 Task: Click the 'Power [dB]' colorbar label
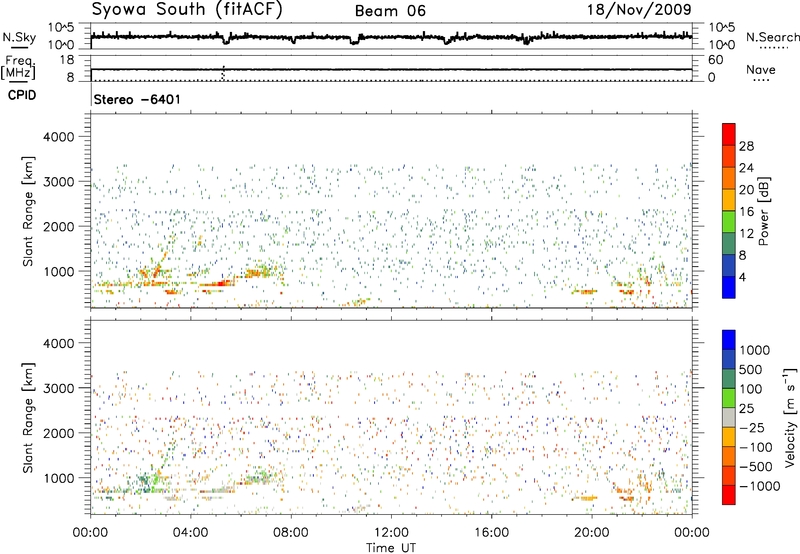point(764,211)
